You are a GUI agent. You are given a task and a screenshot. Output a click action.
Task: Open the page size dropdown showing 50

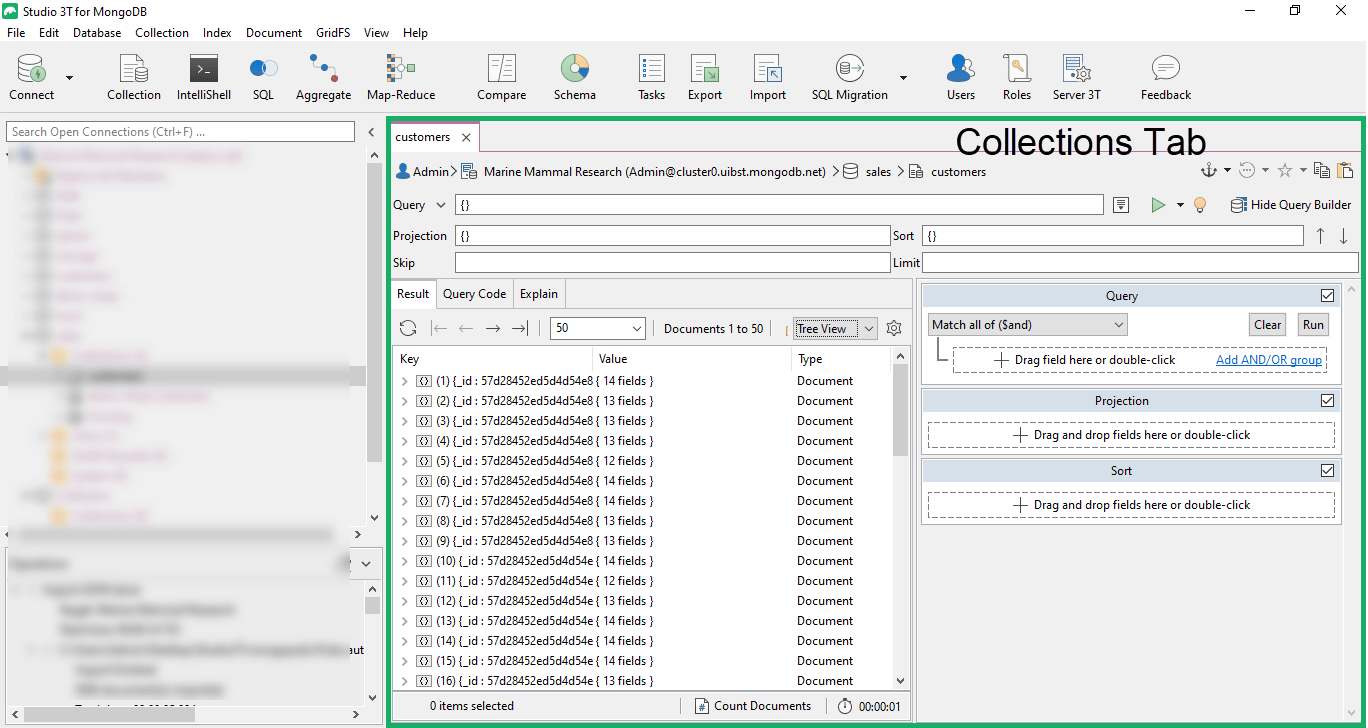click(598, 328)
